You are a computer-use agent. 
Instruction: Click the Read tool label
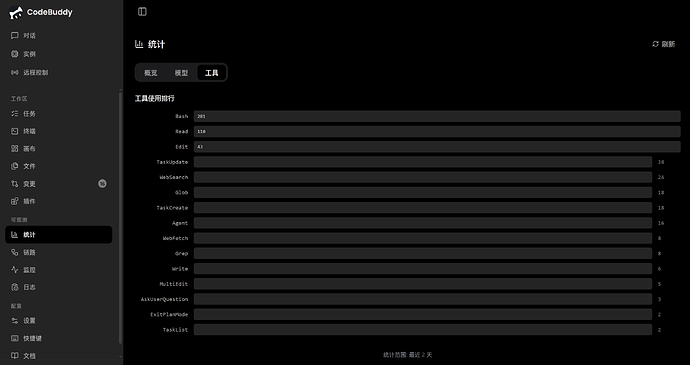pyautogui.click(x=181, y=132)
